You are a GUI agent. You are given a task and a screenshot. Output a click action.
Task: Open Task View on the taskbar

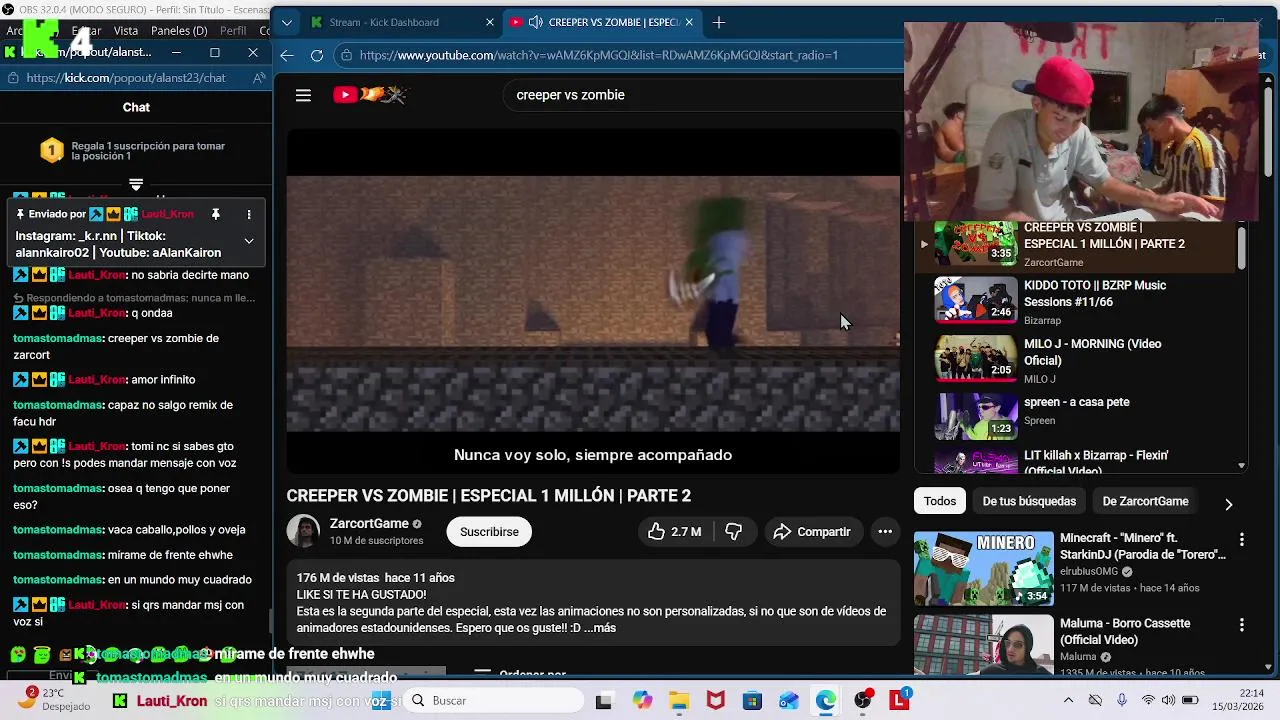pos(603,701)
